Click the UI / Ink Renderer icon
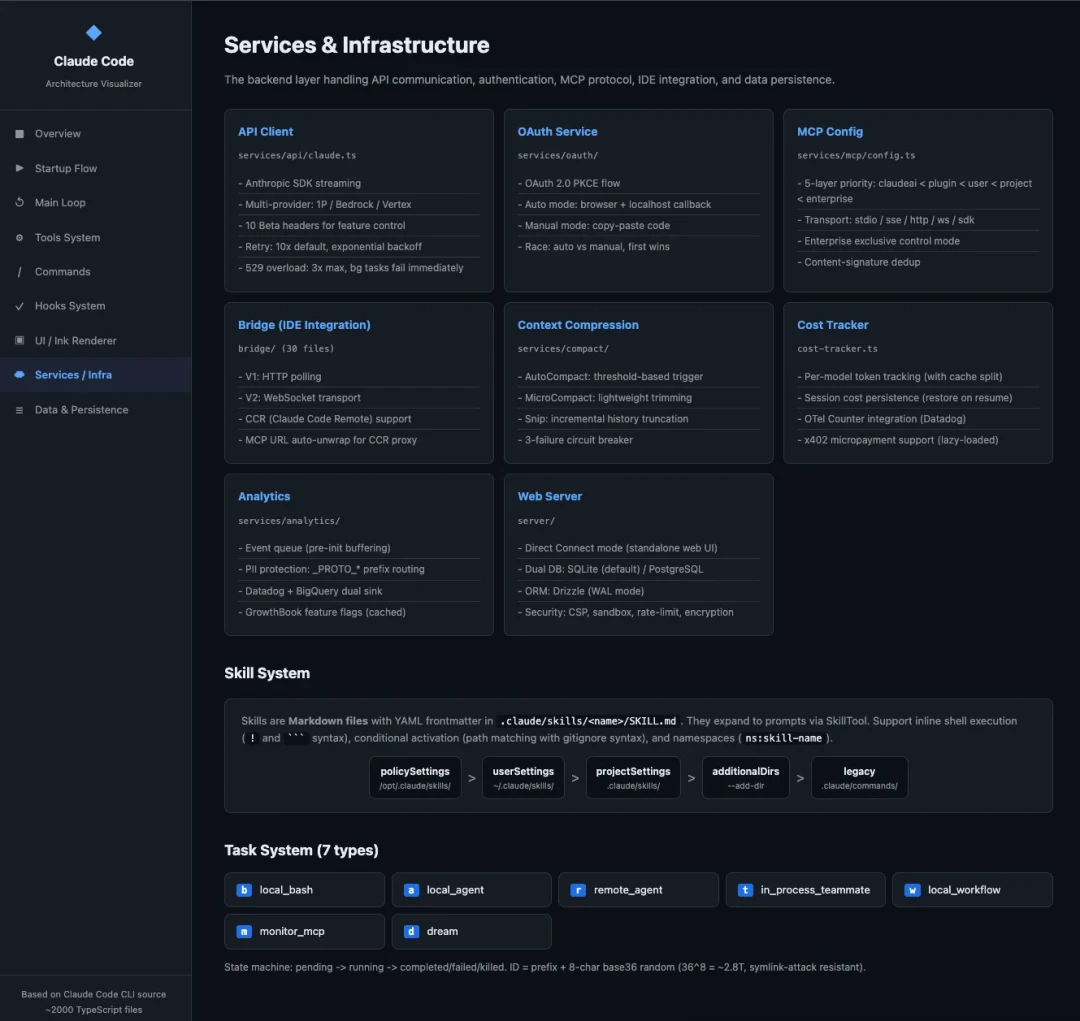Viewport: 1080px width, 1021px height. pos(19,340)
